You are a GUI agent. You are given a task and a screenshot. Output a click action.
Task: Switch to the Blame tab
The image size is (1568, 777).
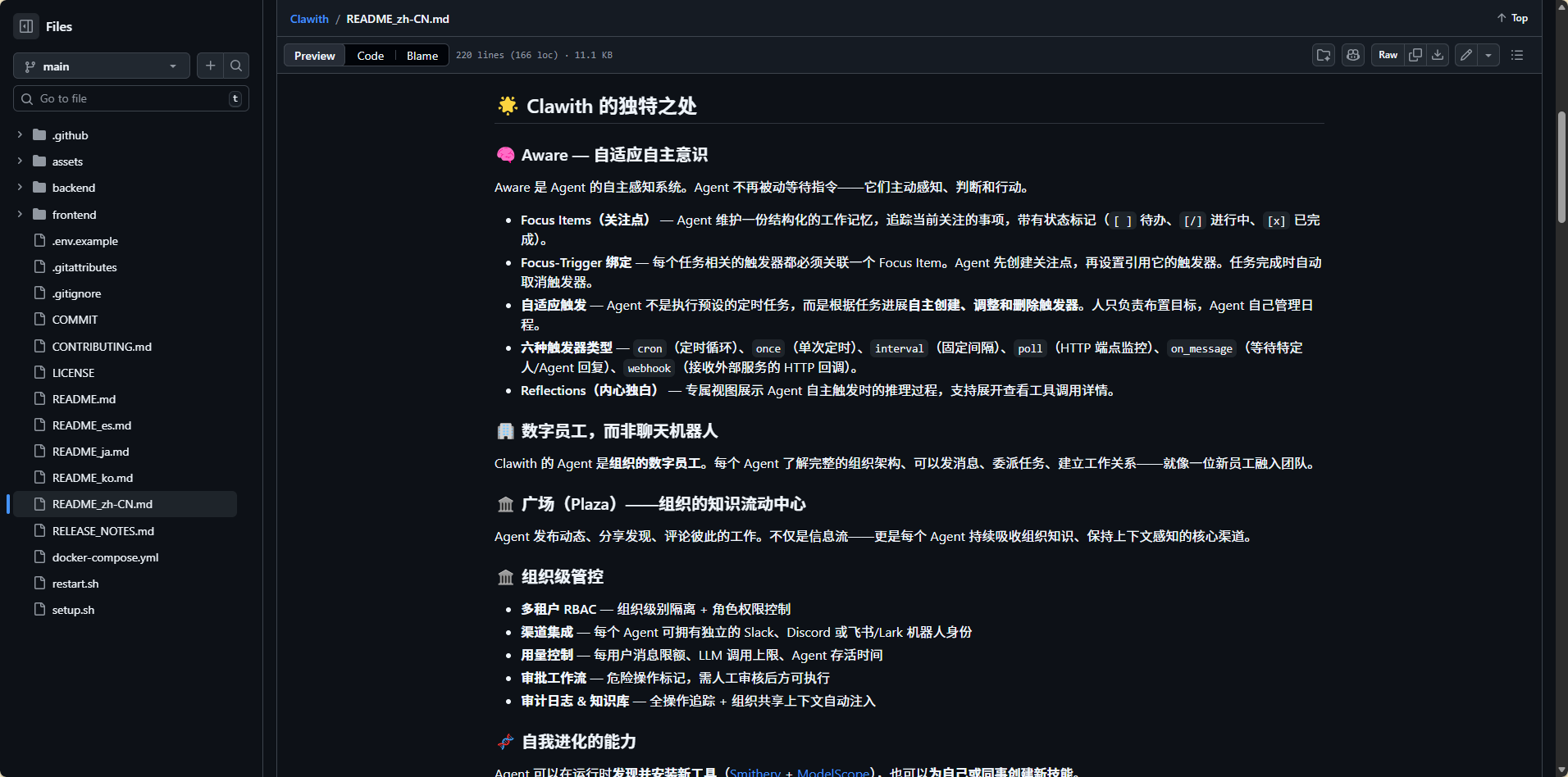pyautogui.click(x=422, y=56)
